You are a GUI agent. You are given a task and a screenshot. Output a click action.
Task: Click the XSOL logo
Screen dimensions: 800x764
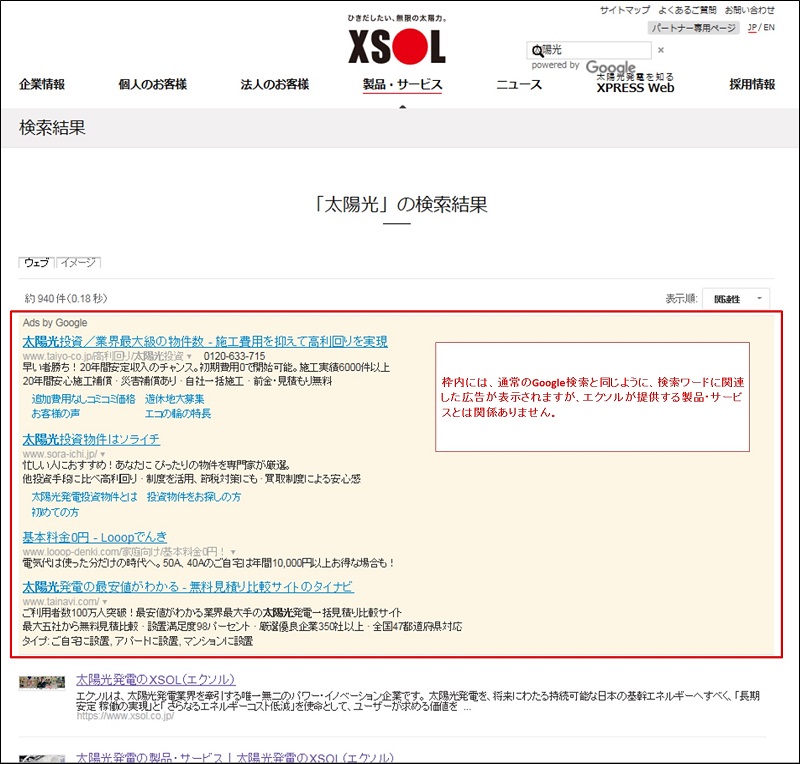[397, 46]
